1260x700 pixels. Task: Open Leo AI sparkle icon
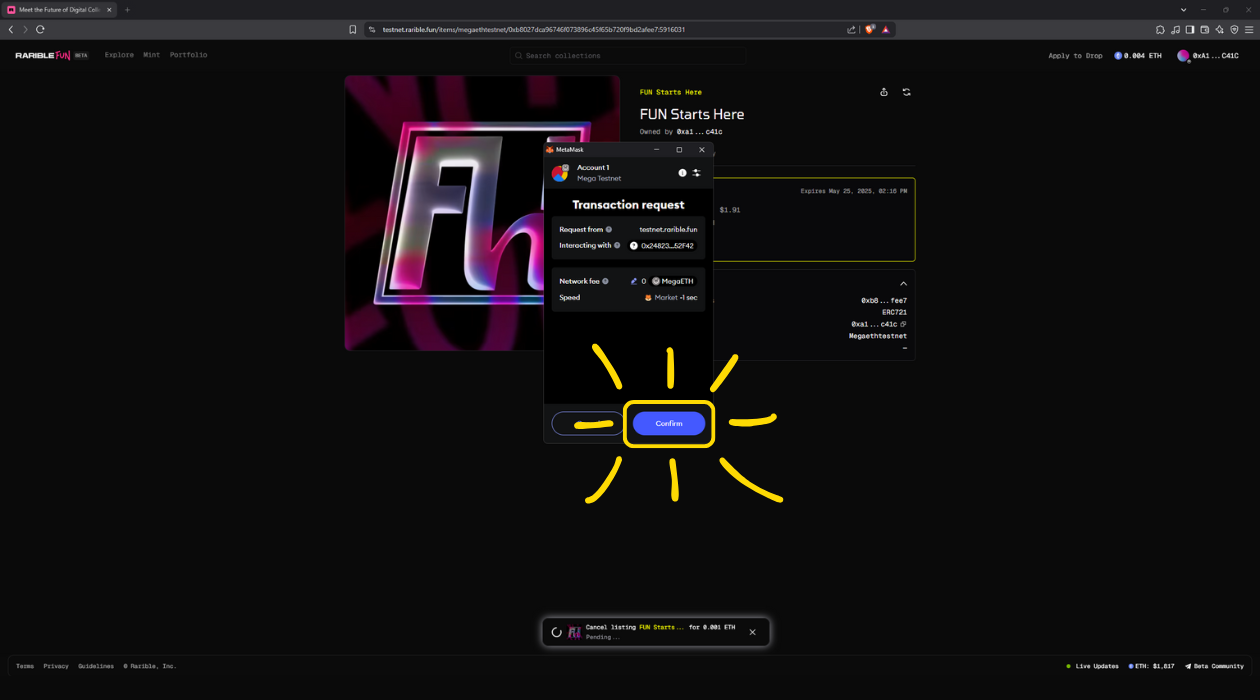coord(1220,29)
